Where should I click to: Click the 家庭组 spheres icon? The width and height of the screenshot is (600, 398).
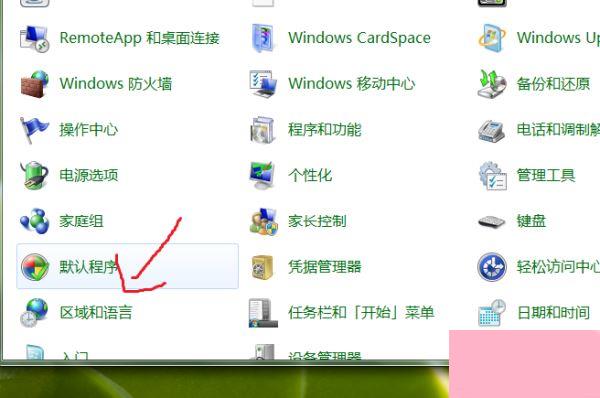pos(34,221)
